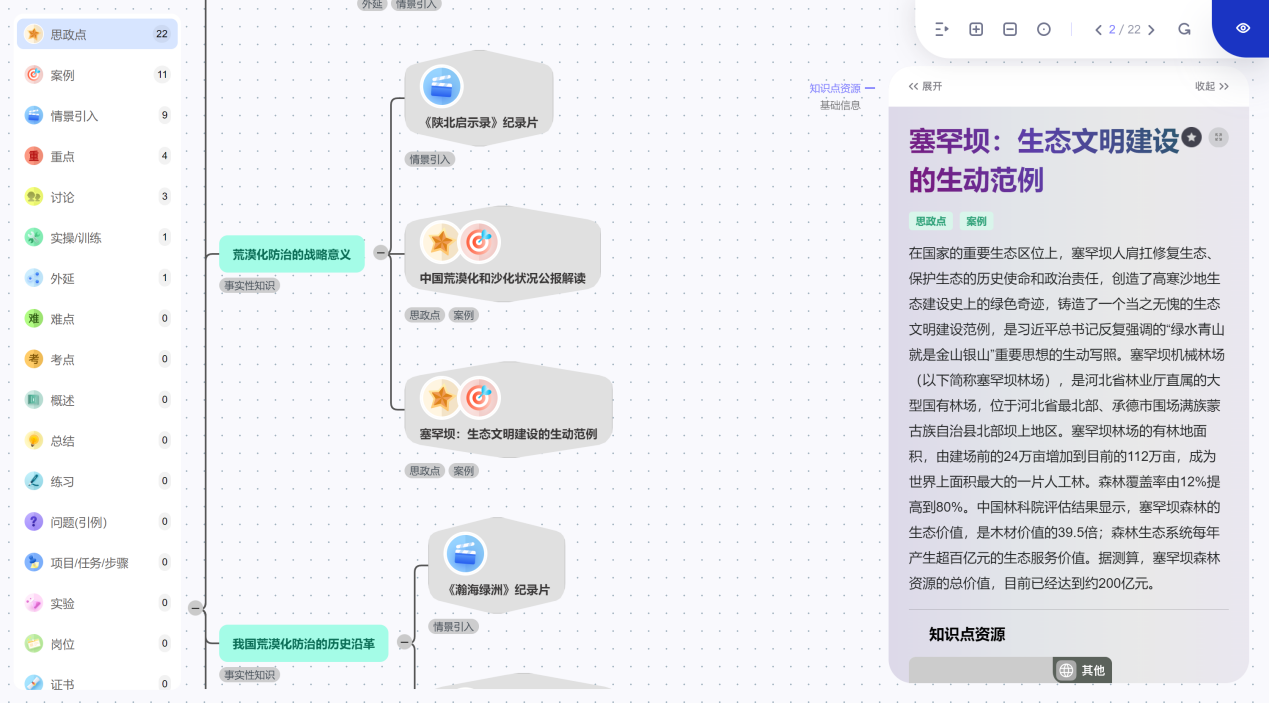Click the refresh icon in top toolbar
The height and width of the screenshot is (703, 1269).
1184,30
